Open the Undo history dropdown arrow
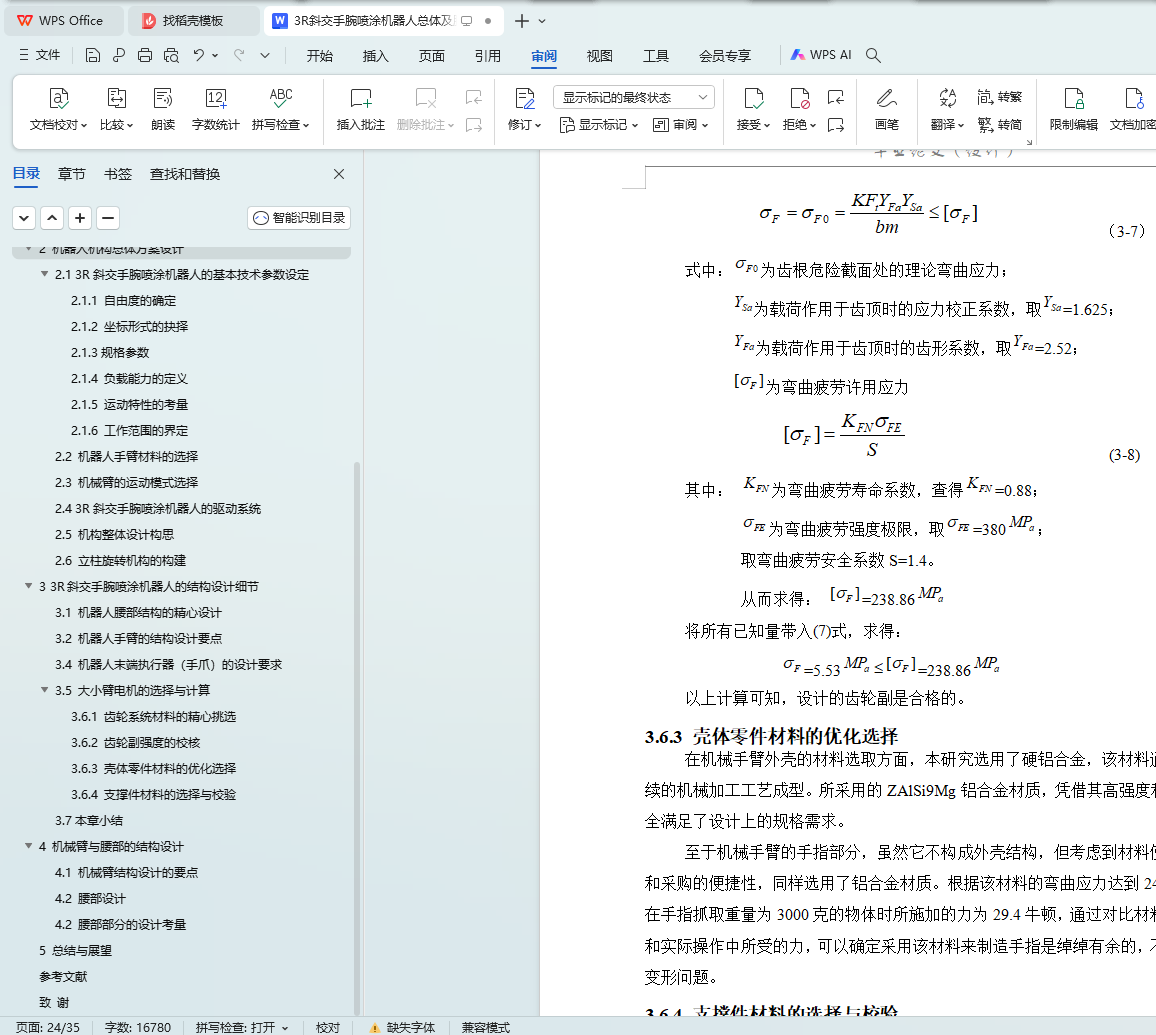 click(215, 55)
